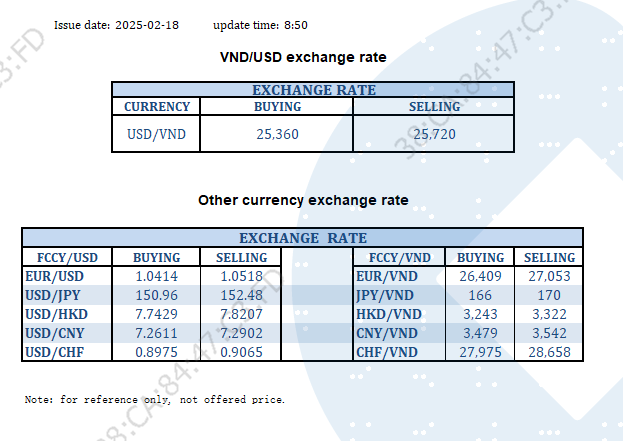Click the Other currency exchange rate heading
Screen dimensions: 623x441
pyautogui.click(x=303, y=200)
